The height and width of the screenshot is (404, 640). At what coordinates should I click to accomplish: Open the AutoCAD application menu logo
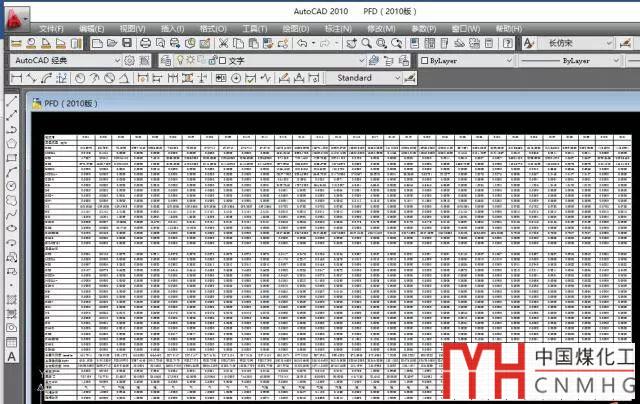pyautogui.click(x=17, y=19)
